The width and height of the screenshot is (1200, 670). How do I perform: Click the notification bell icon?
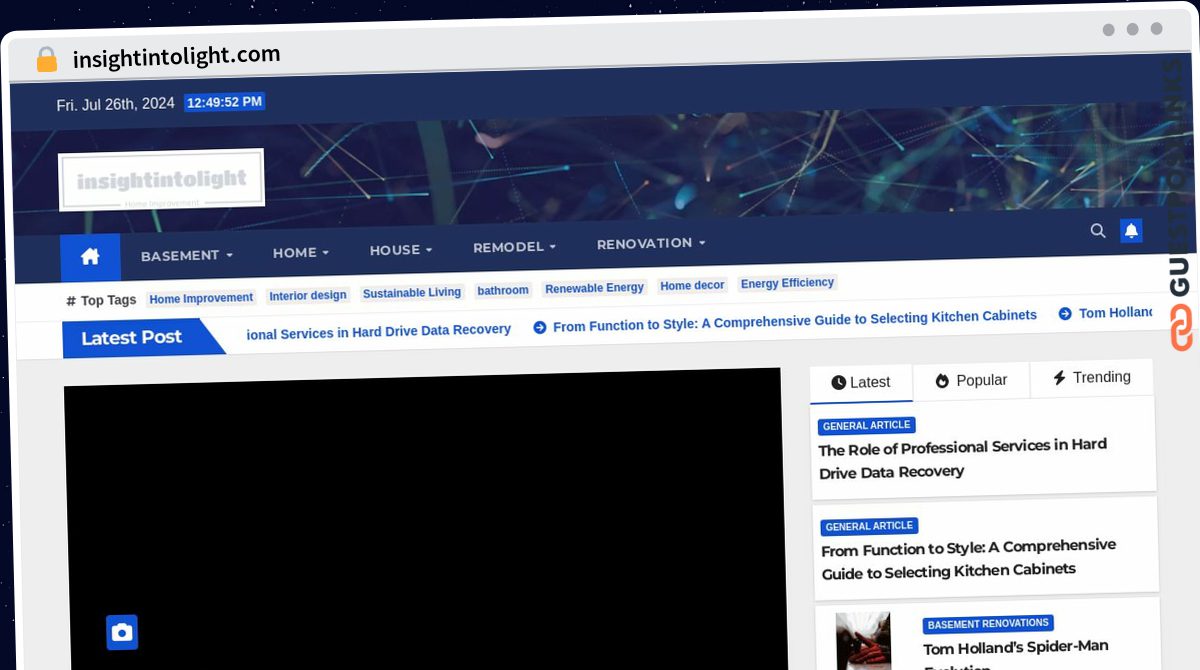(1131, 231)
